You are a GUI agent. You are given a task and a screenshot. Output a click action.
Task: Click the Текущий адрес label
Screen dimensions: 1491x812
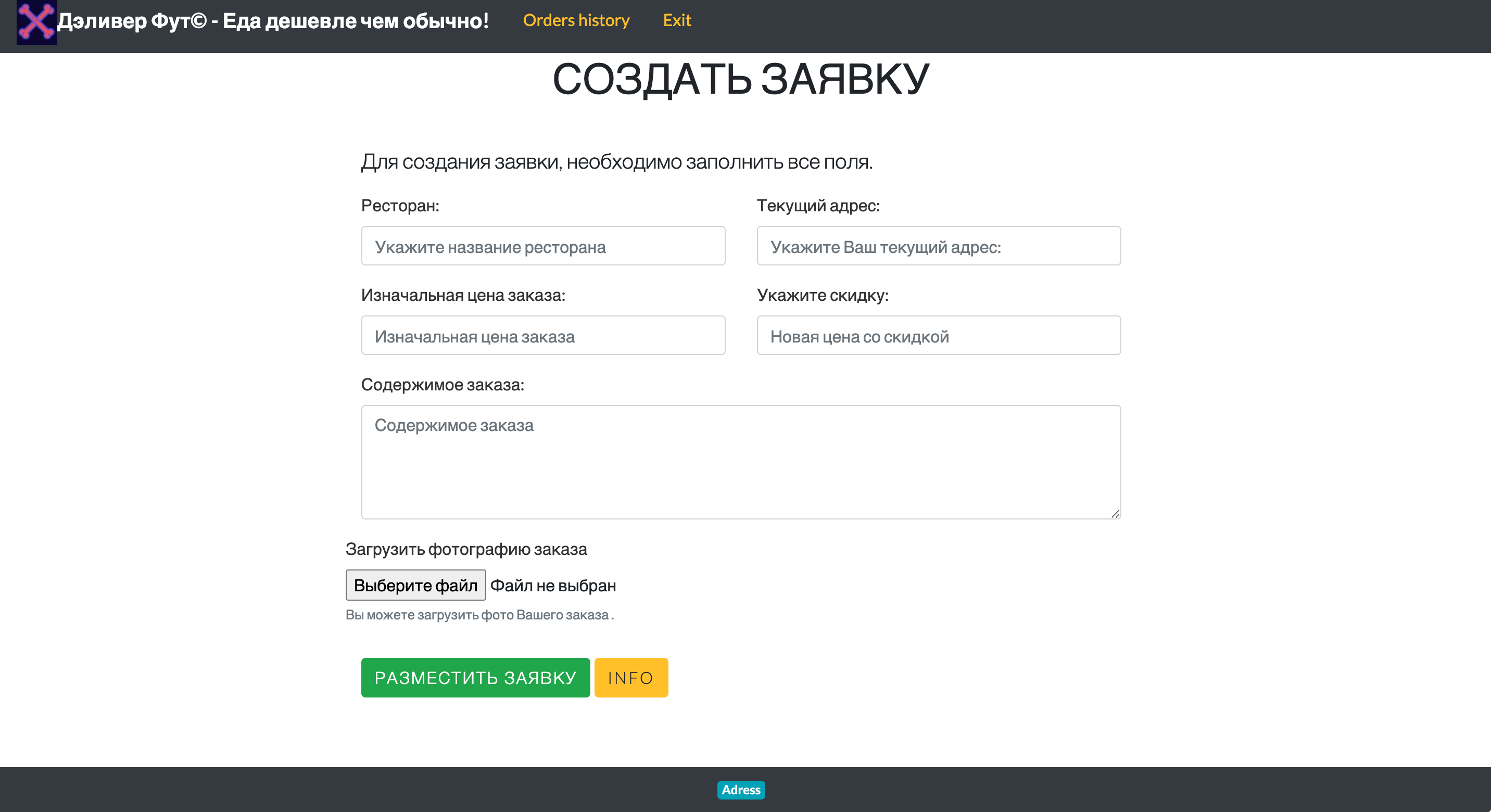click(x=818, y=206)
